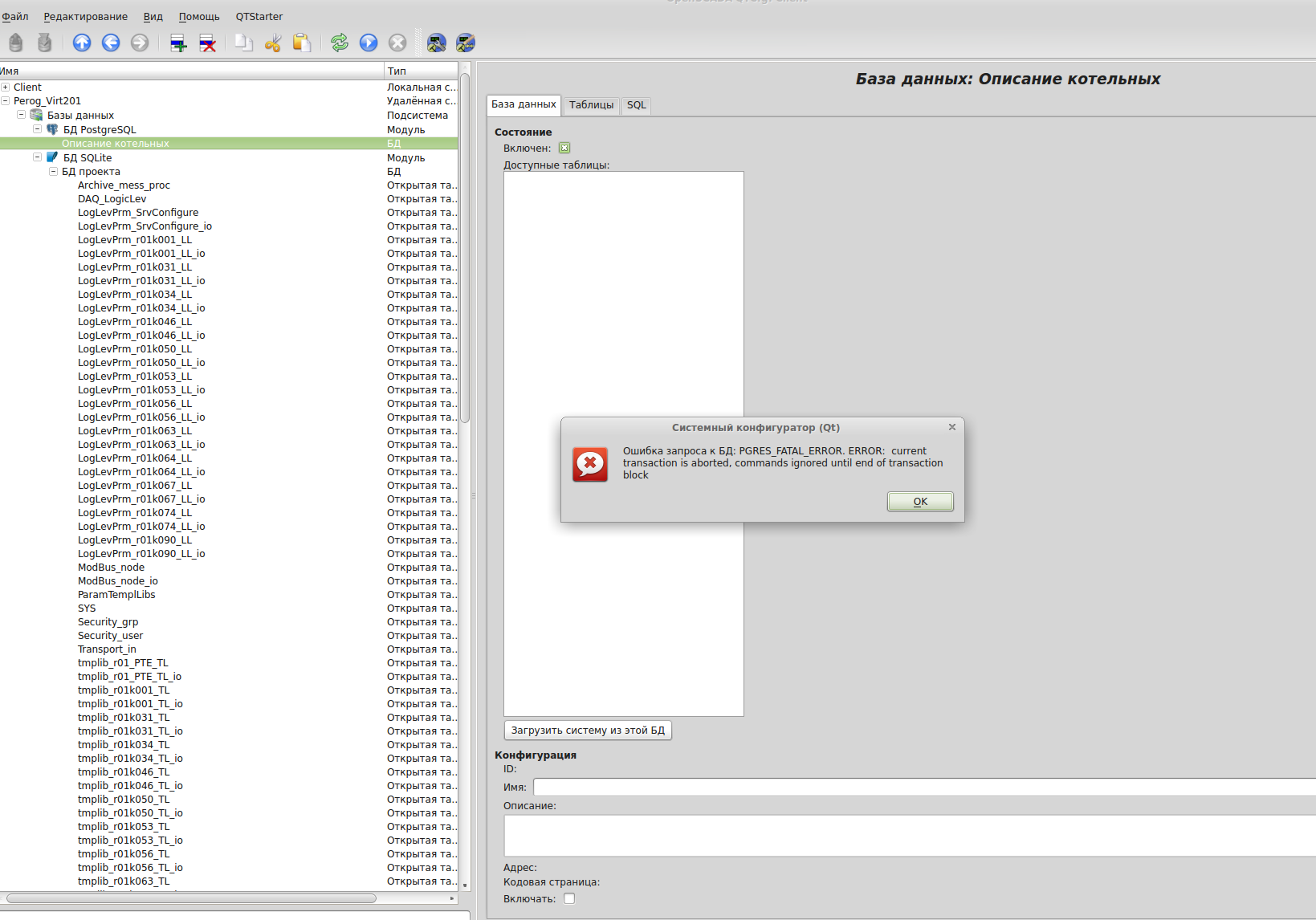Open the SQL tab

[636, 105]
